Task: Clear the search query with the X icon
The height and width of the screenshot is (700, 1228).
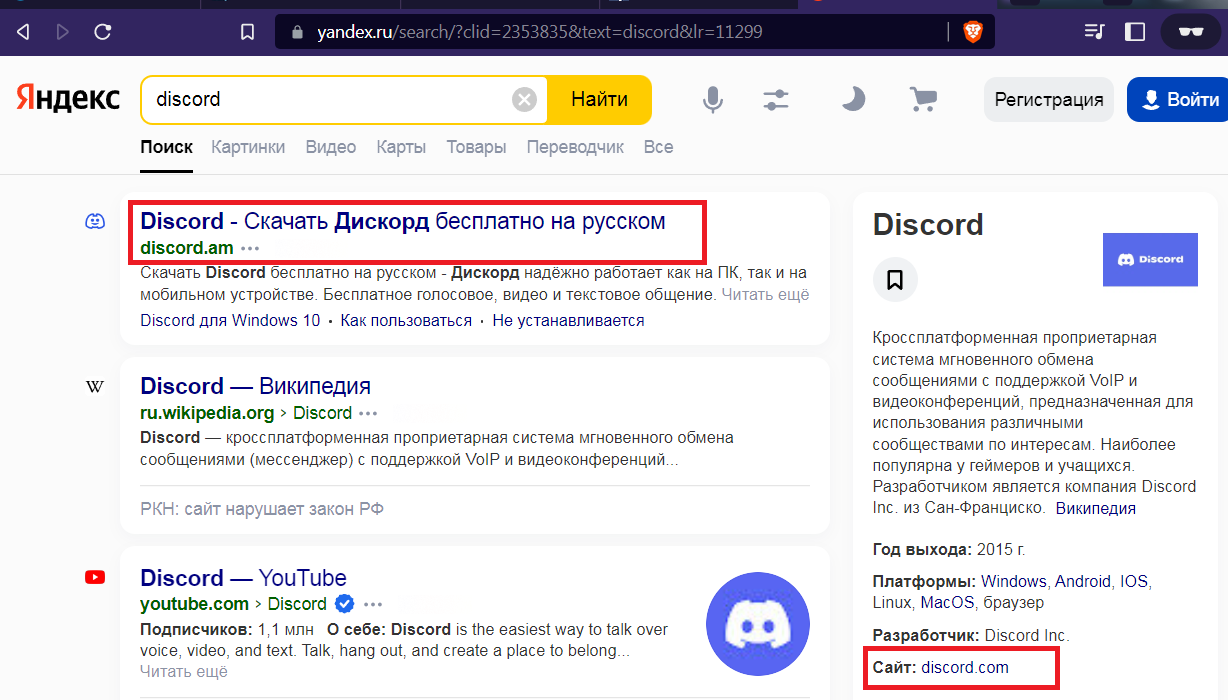Action: [524, 100]
